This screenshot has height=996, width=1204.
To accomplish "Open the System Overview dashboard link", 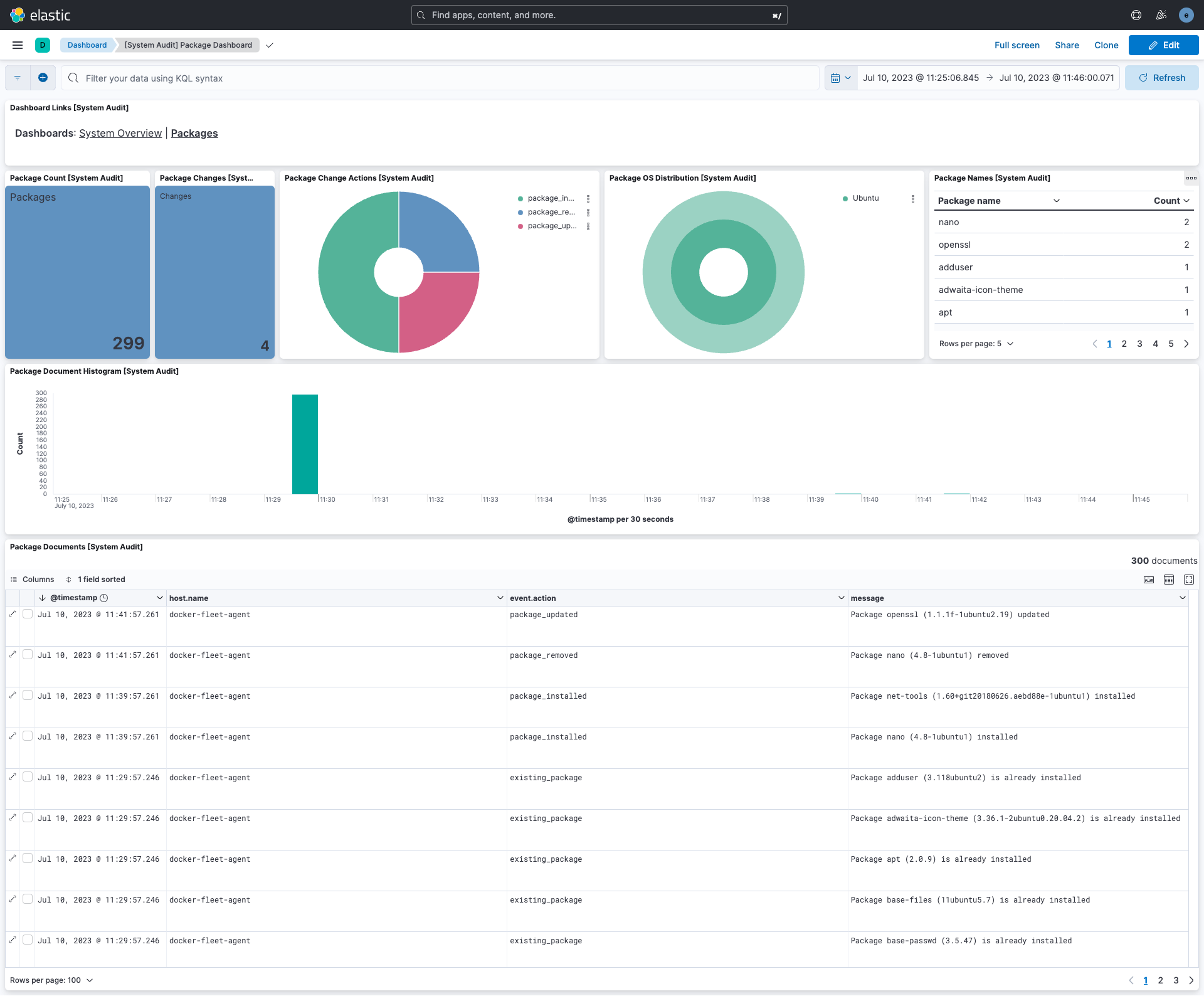I will (120, 133).
